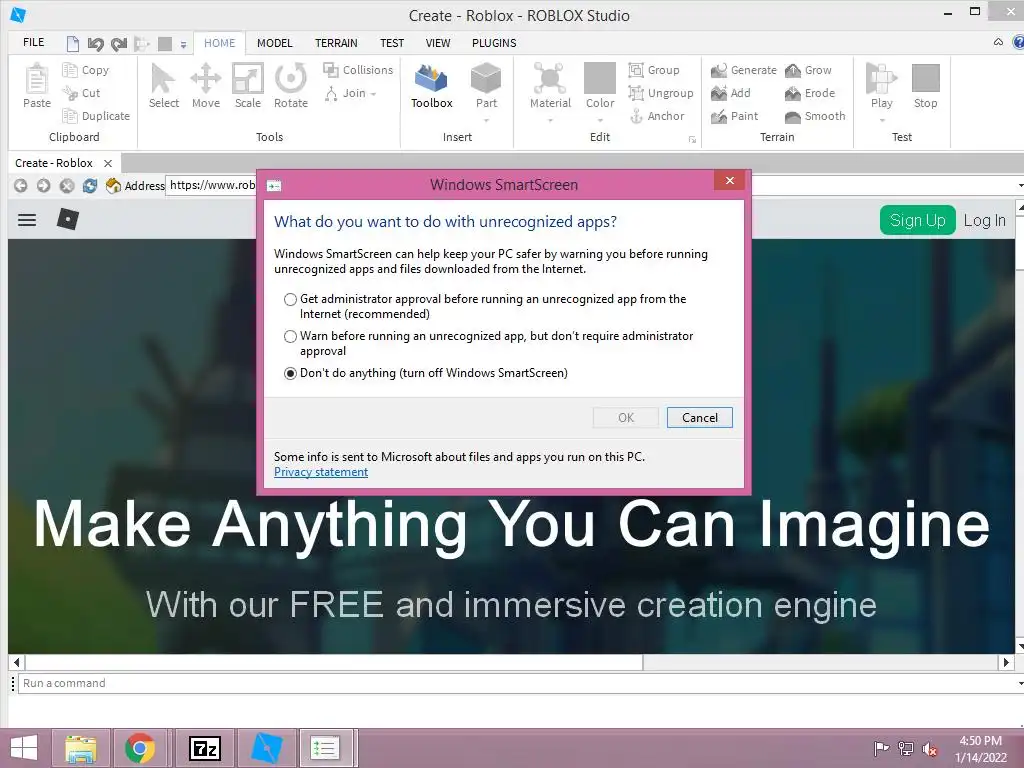The height and width of the screenshot is (768, 1024).
Task: Switch to the VIEW ribbon tab
Action: pyautogui.click(x=438, y=43)
